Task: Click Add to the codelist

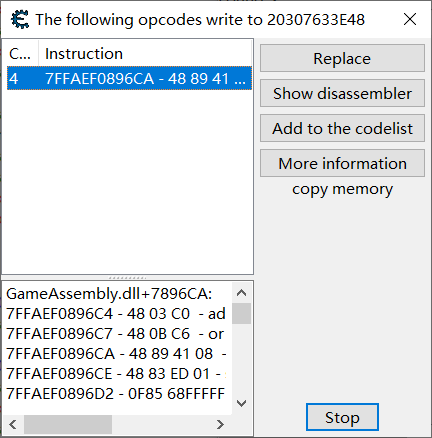Action: [x=342, y=128]
